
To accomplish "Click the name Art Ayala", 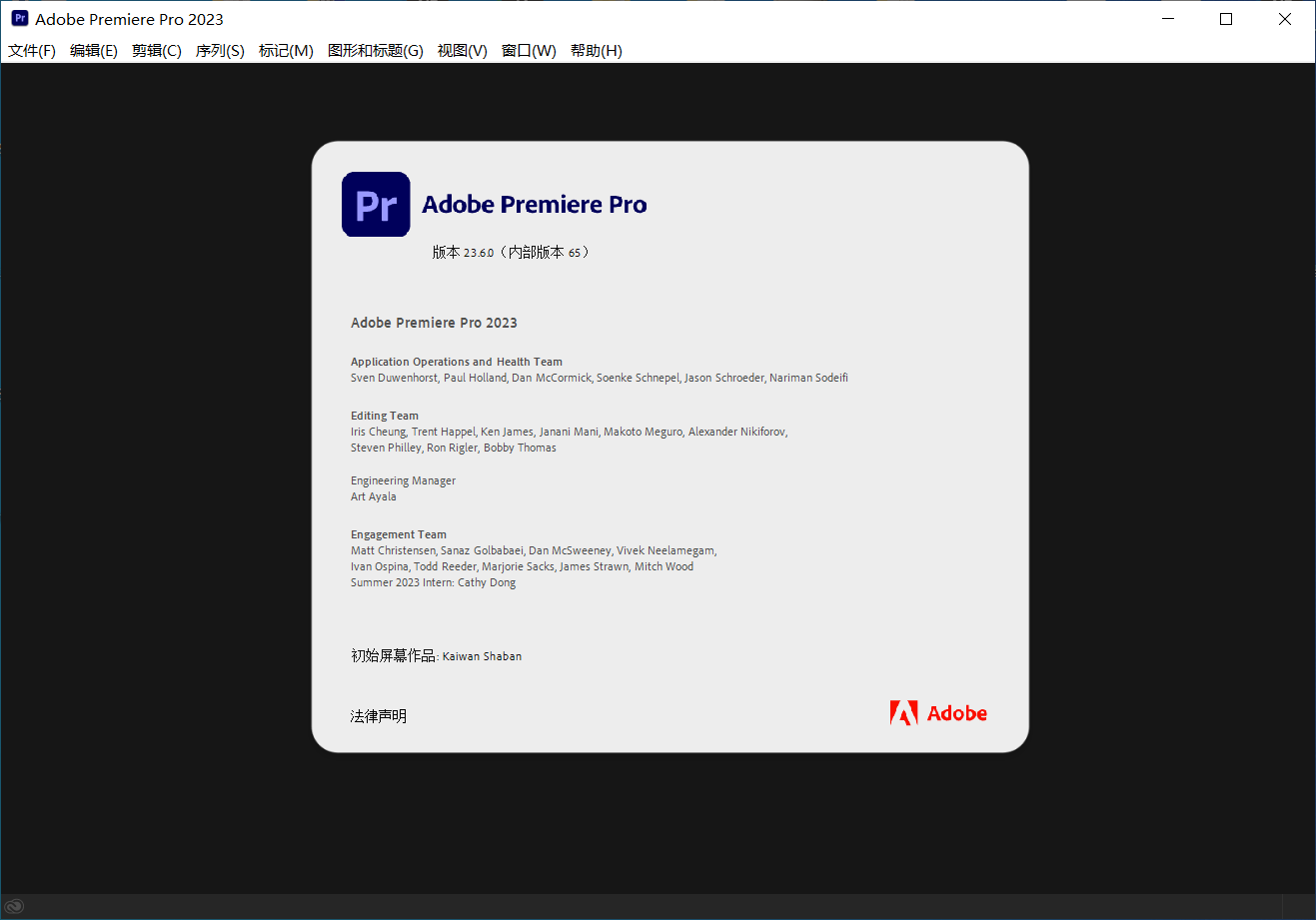I will tap(374, 496).
